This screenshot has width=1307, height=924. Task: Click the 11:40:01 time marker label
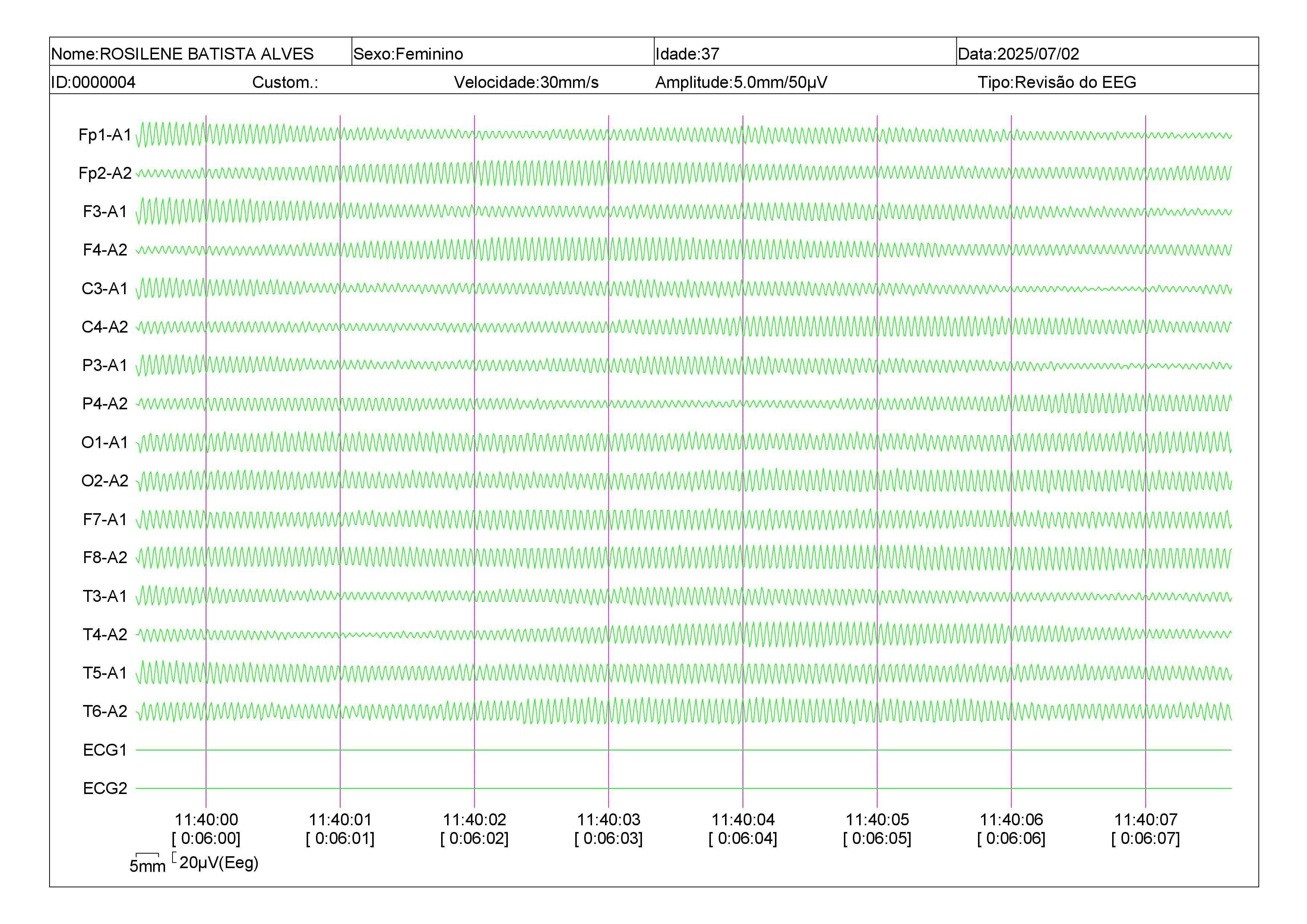click(x=341, y=820)
